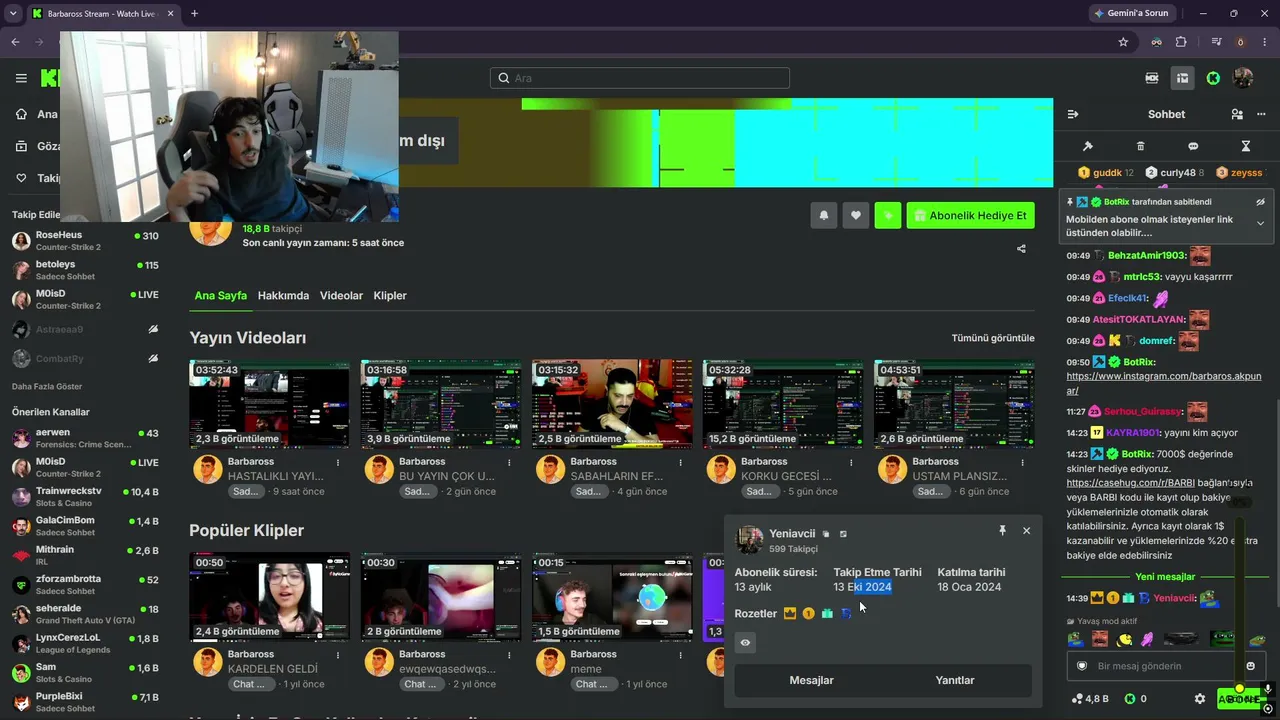Open emoji picker in message box
The height and width of the screenshot is (720, 1280).
pyautogui.click(x=1250, y=666)
